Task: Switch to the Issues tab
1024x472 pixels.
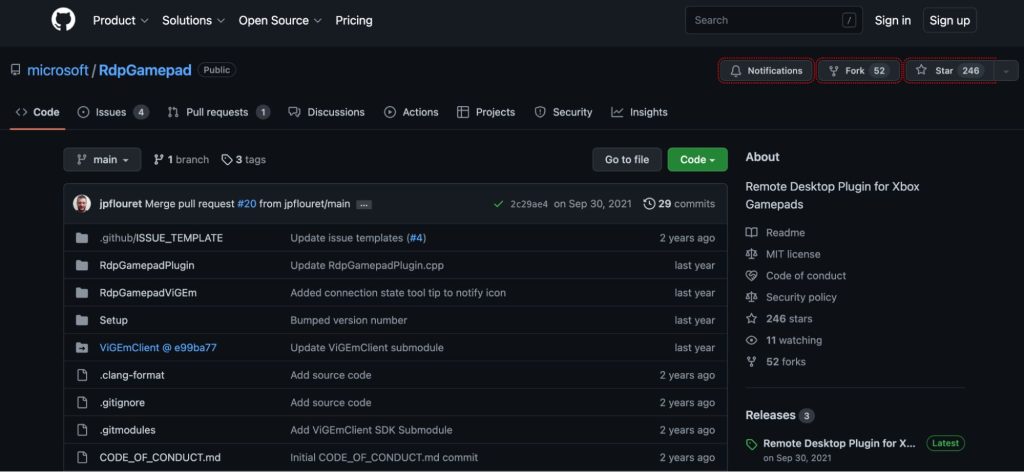Action: pos(112,112)
